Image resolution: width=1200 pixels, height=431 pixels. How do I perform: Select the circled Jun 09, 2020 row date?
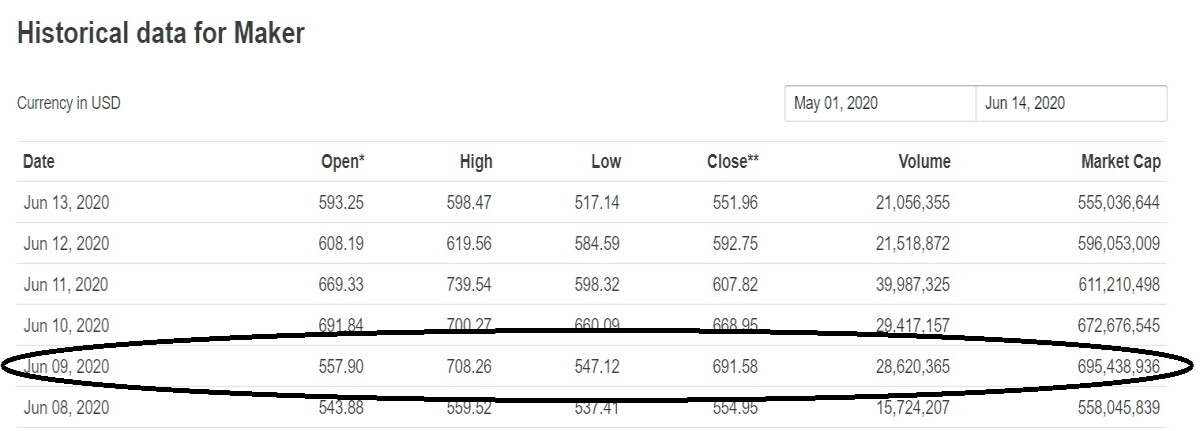66,367
